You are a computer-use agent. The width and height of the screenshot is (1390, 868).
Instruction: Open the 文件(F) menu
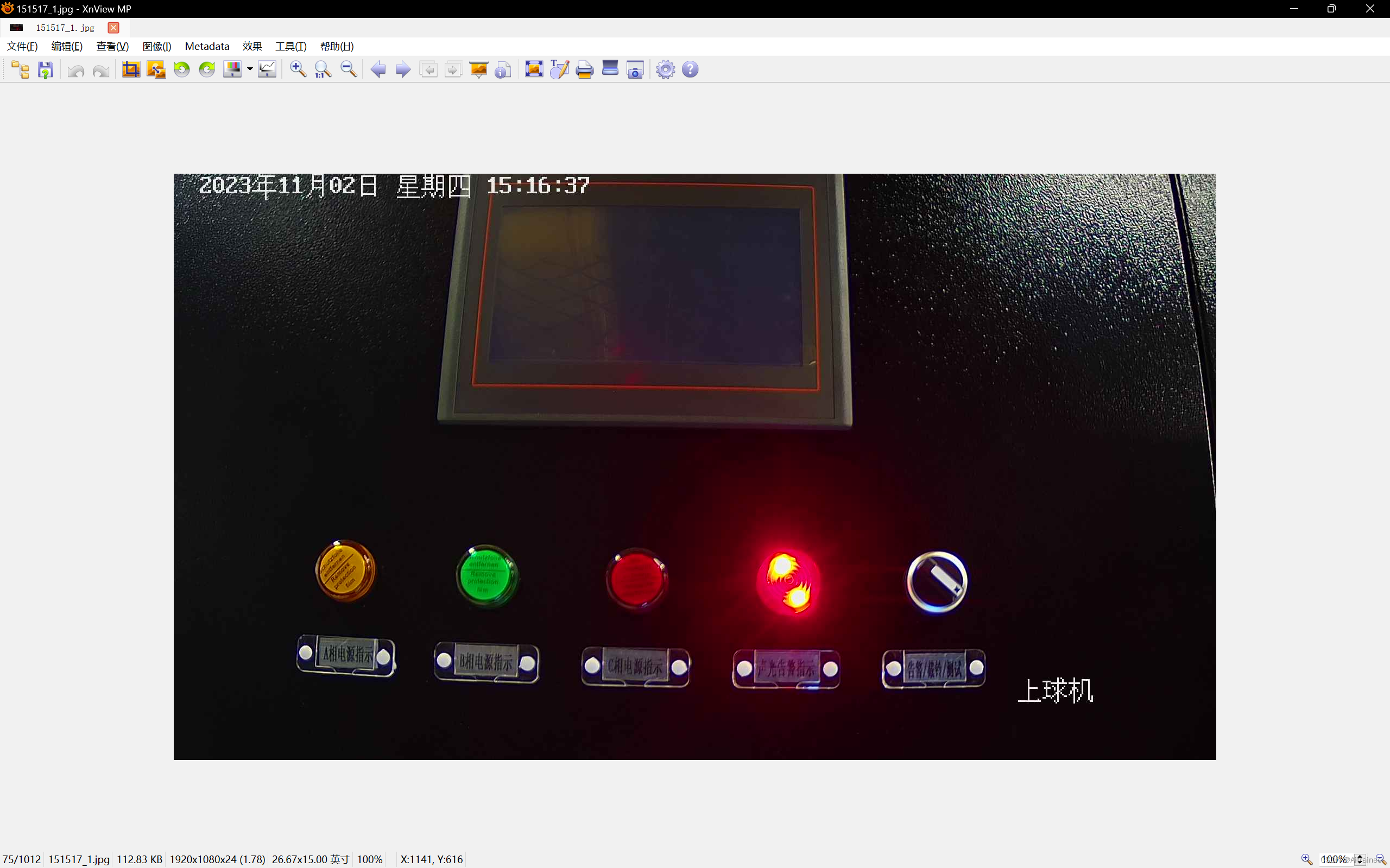(21, 47)
